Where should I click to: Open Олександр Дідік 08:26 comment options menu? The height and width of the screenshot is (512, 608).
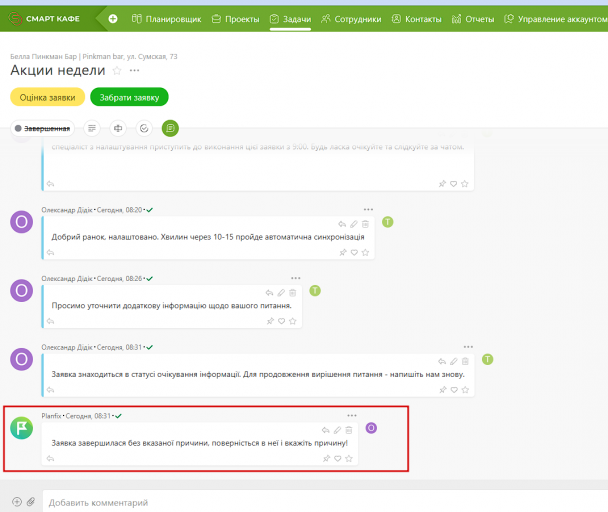point(296,278)
